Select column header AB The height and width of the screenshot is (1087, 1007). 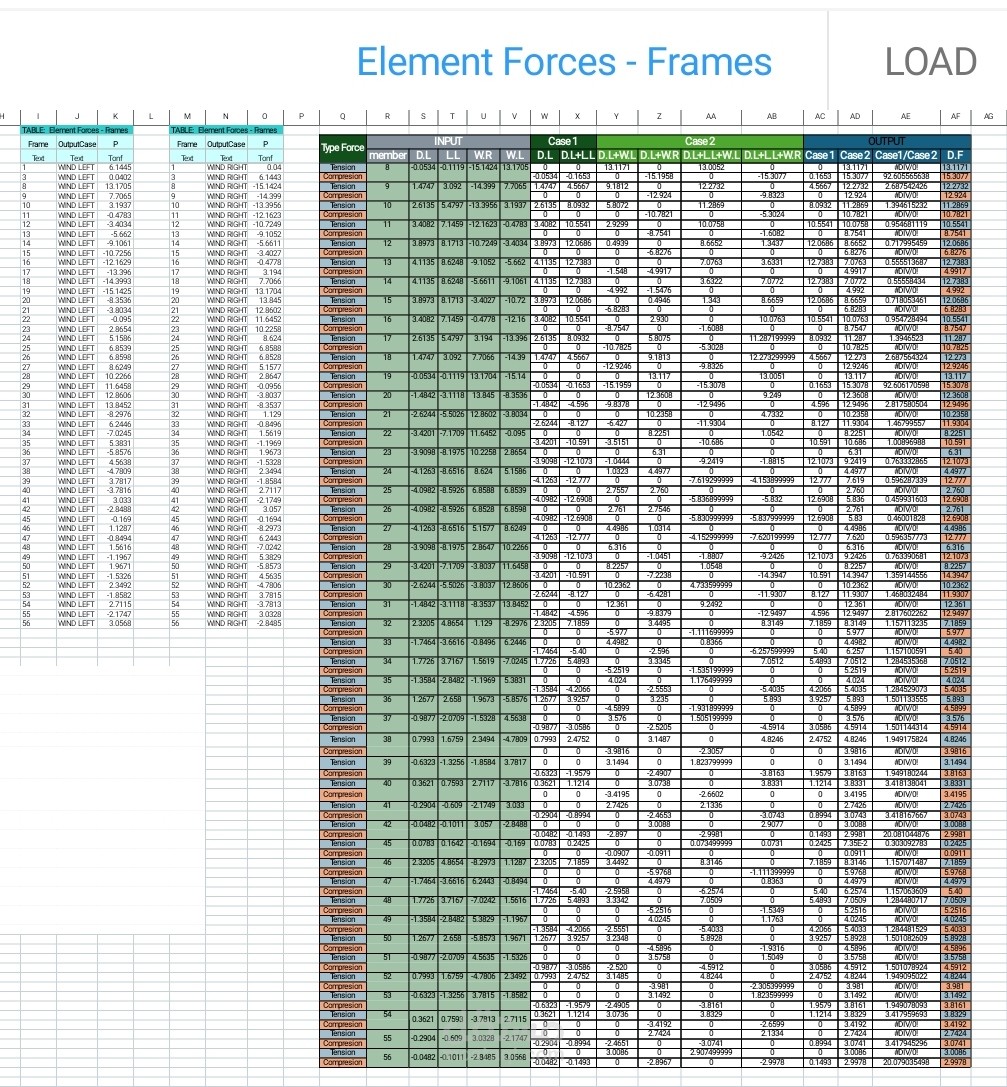[x=771, y=116]
